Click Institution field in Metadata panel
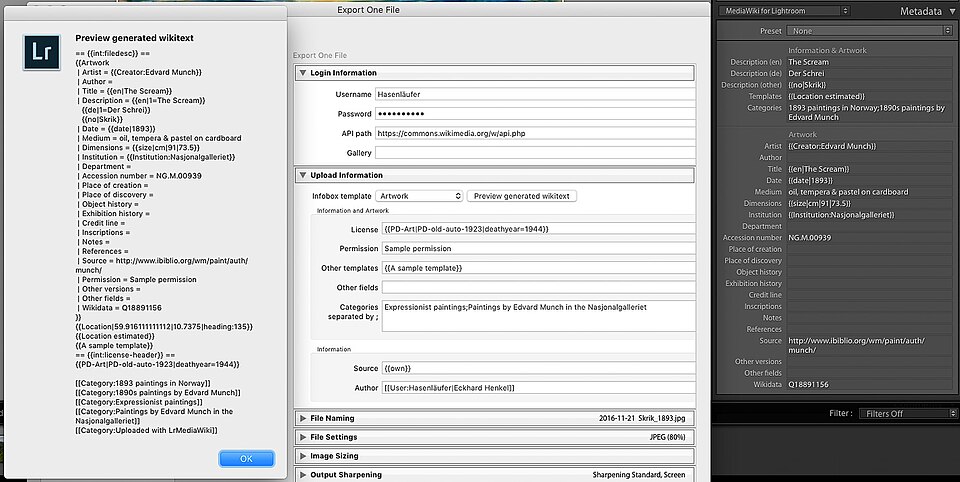 [870, 215]
